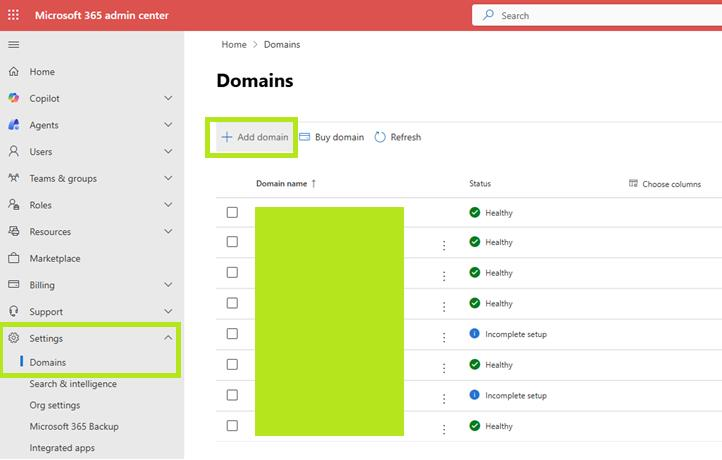Click into the Search field

click(x=599, y=15)
